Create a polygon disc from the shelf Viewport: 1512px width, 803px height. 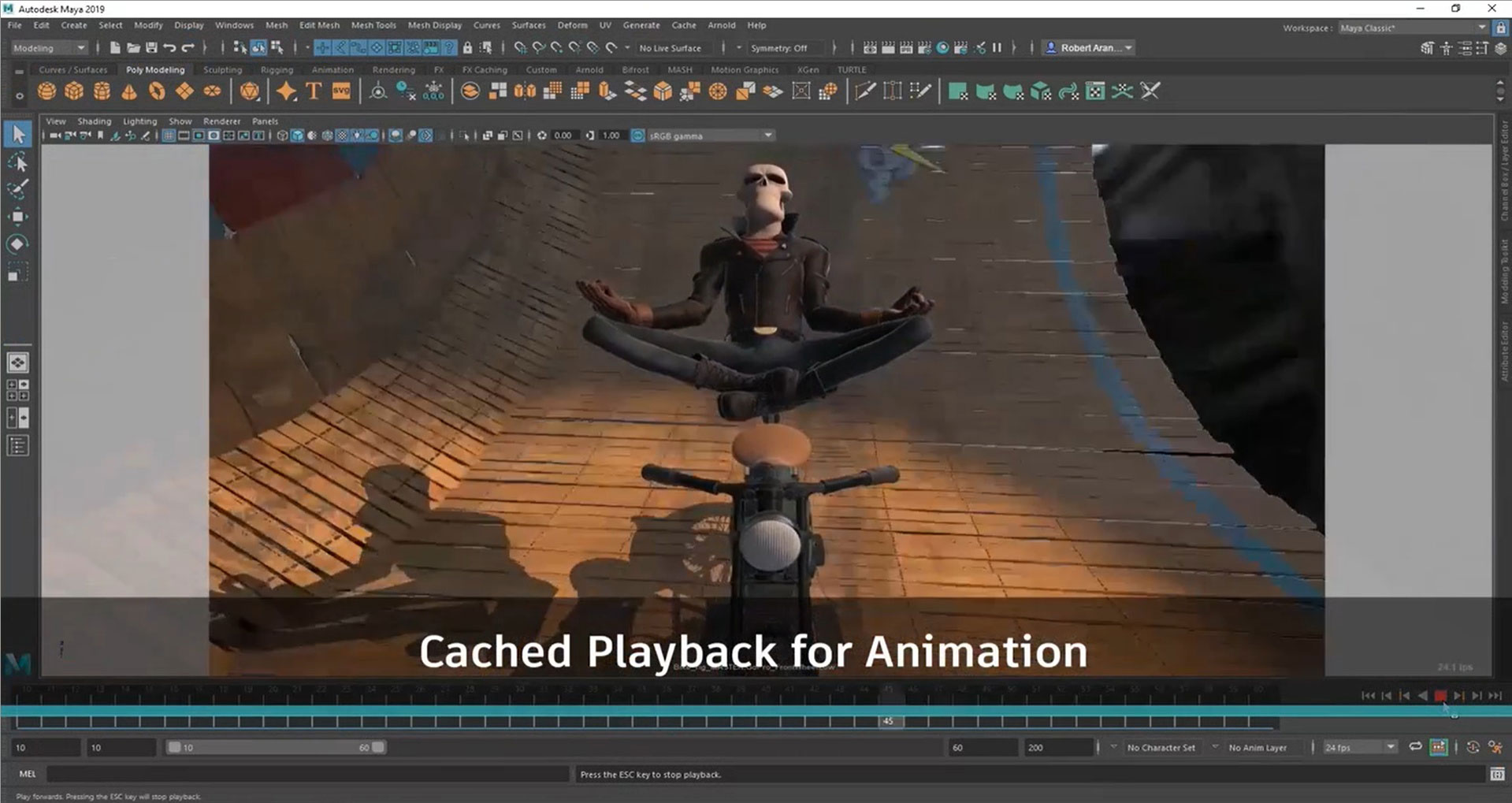tap(212, 91)
